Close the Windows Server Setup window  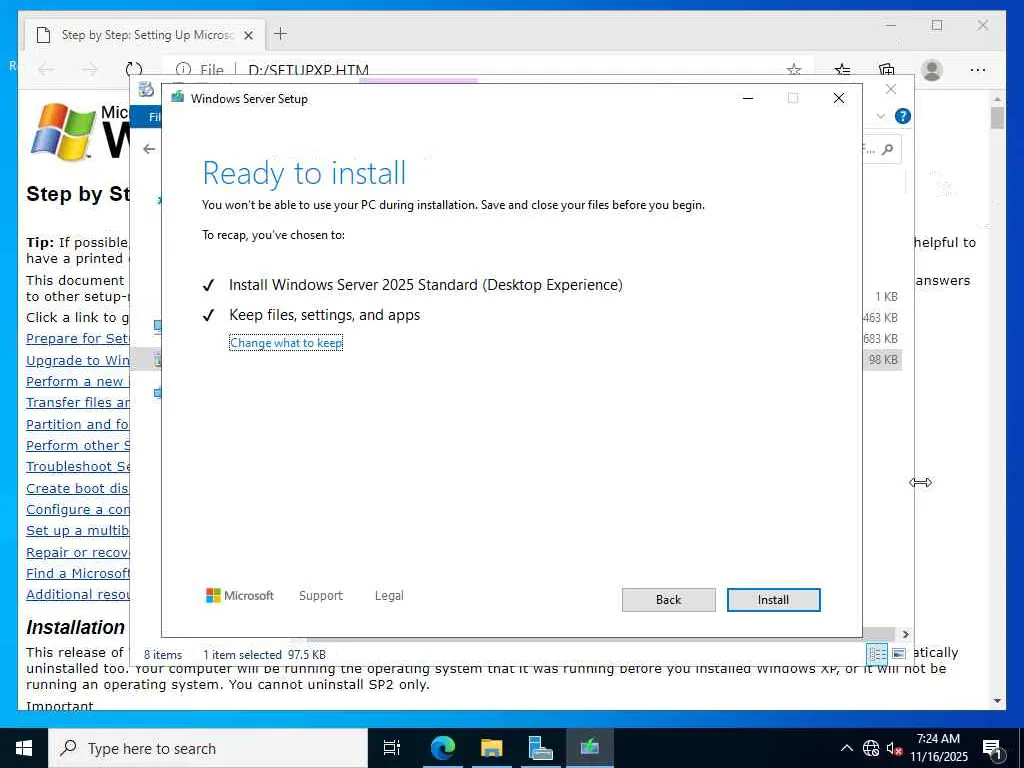[839, 98]
